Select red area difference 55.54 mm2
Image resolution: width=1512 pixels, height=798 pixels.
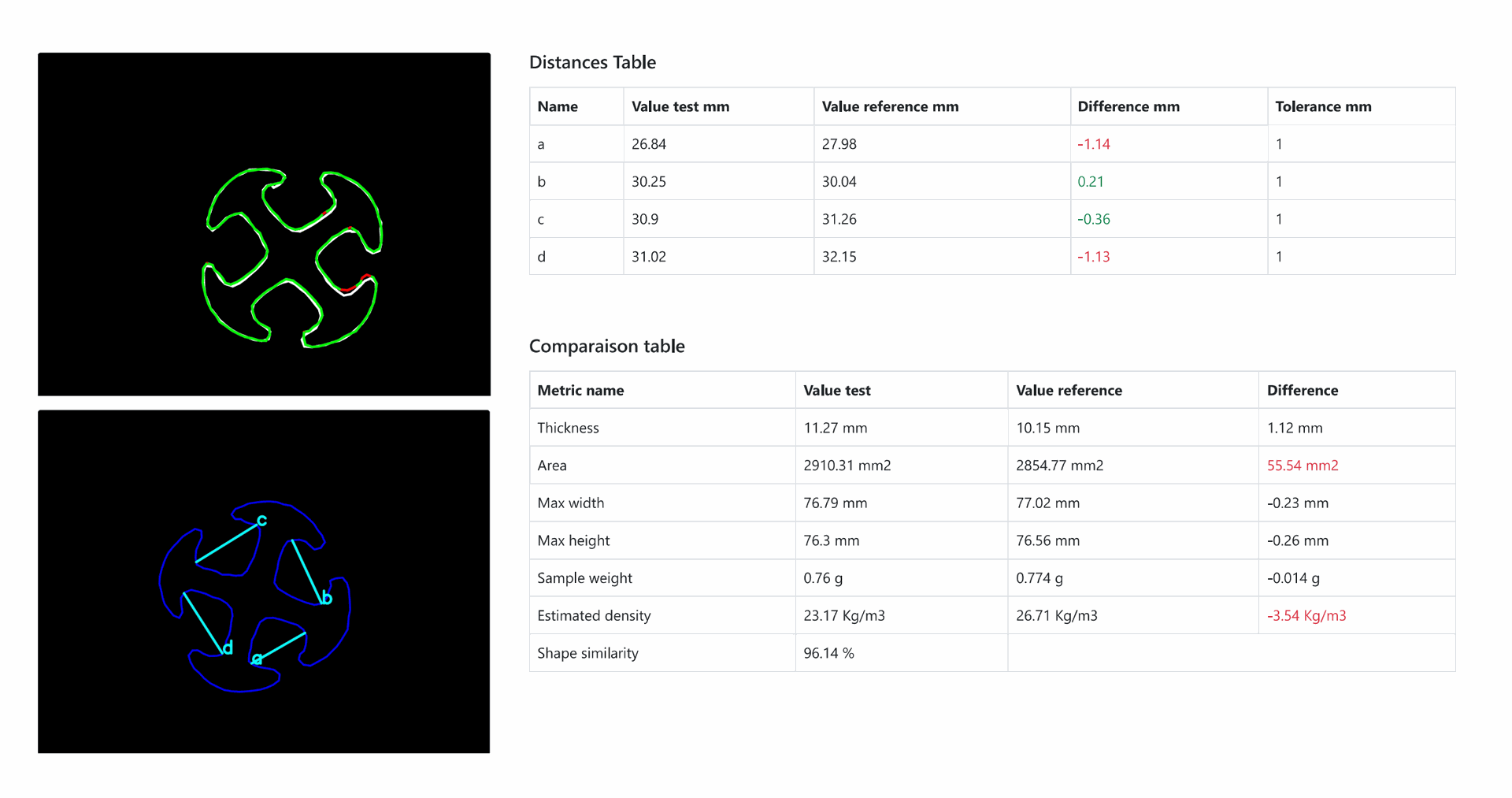click(1303, 466)
